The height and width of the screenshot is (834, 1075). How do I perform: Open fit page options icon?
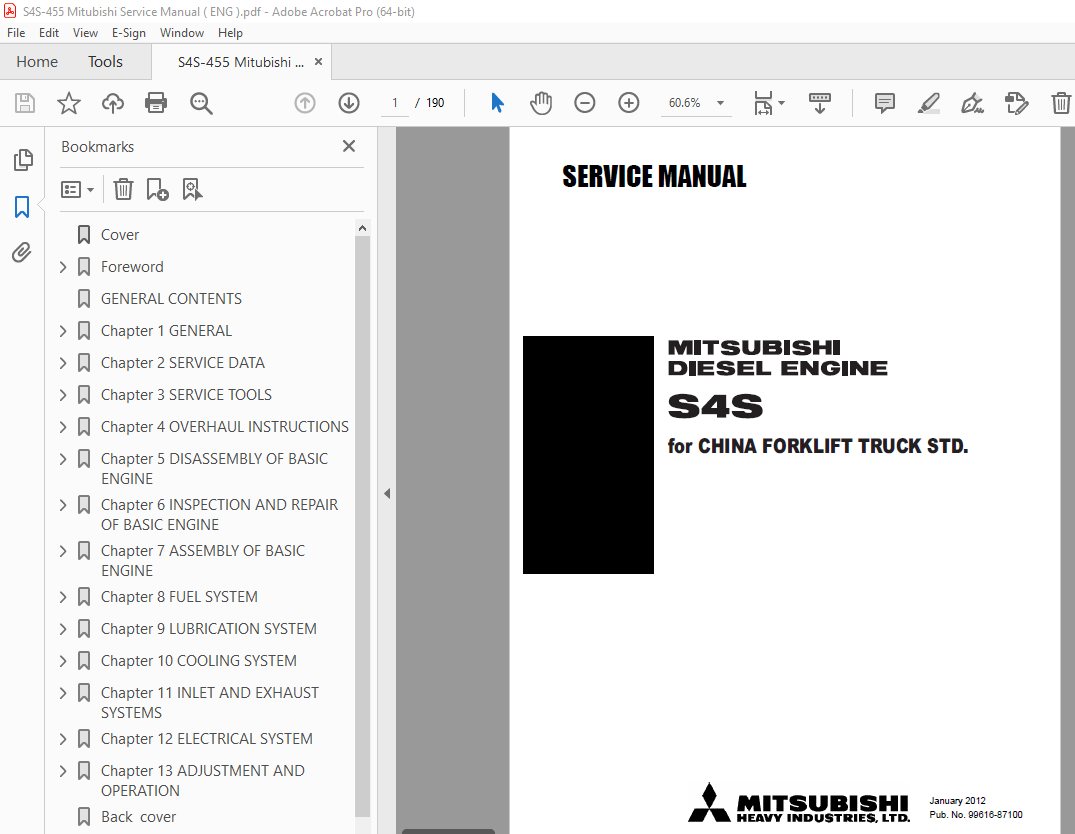point(769,103)
